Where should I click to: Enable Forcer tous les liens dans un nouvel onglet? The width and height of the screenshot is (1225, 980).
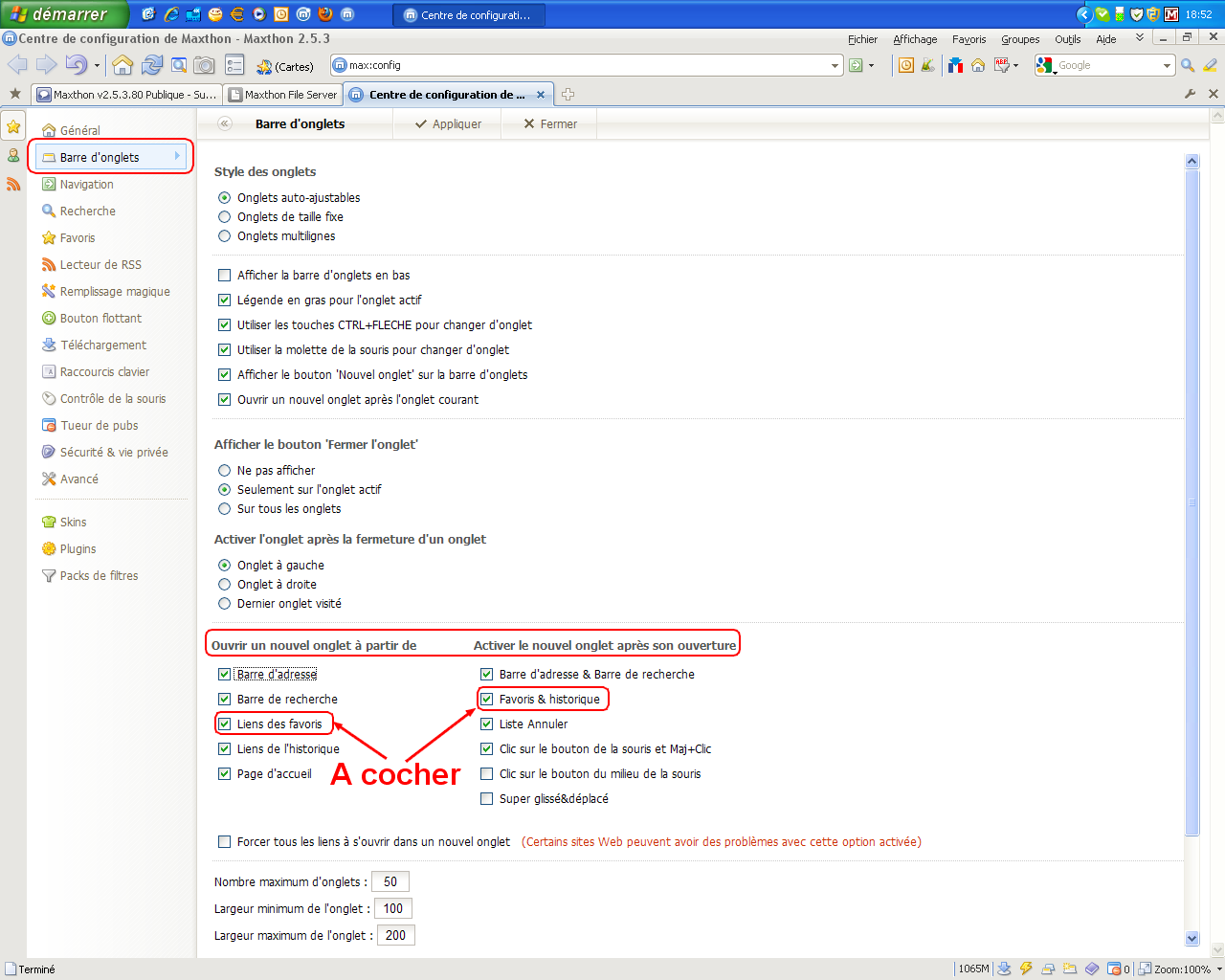(225, 842)
